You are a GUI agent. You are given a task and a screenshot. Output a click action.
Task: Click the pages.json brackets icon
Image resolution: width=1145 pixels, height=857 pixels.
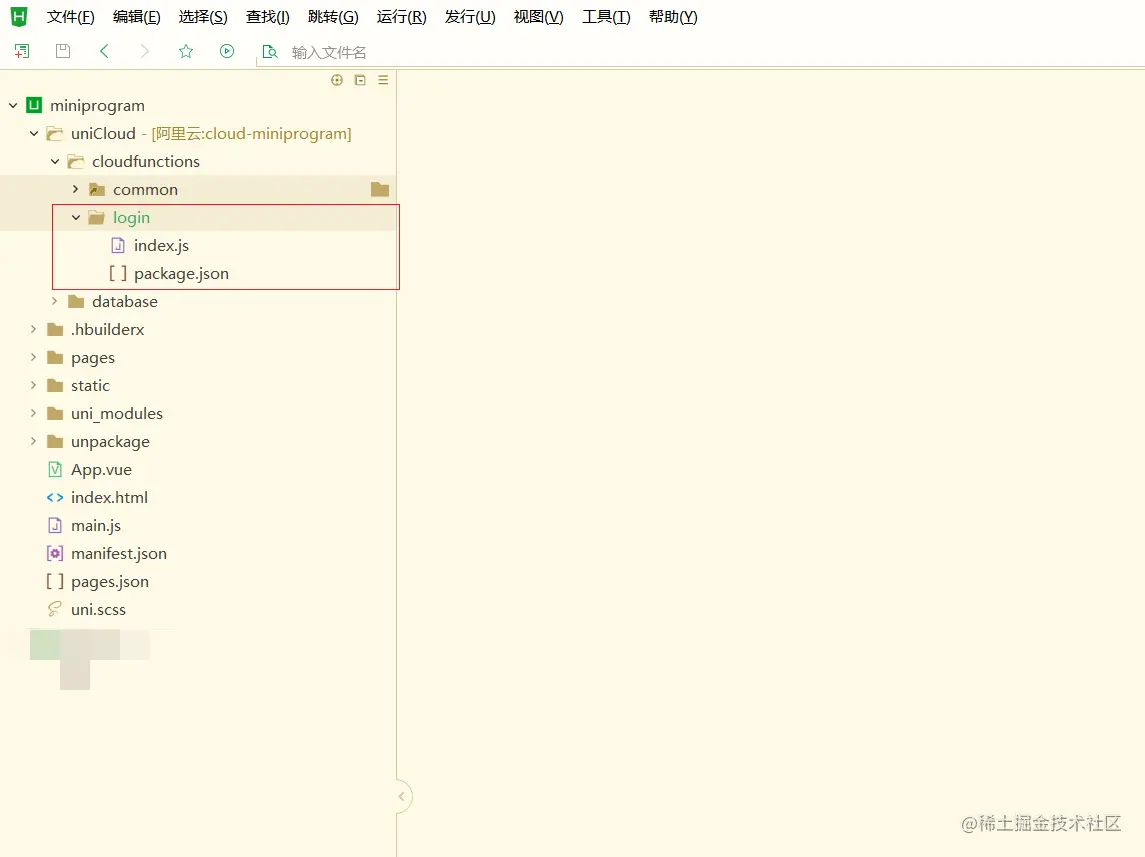(x=55, y=581)
